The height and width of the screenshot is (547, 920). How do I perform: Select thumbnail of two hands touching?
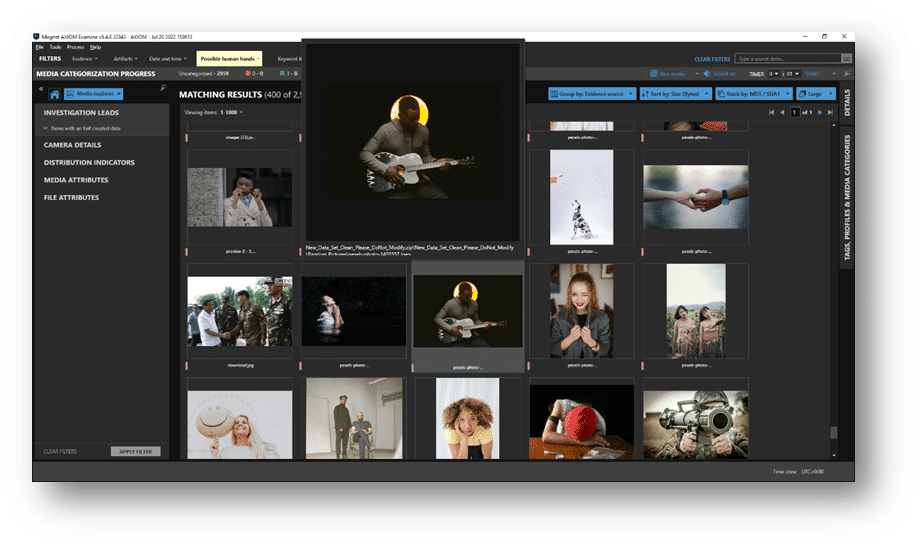(x=695, y=197)
